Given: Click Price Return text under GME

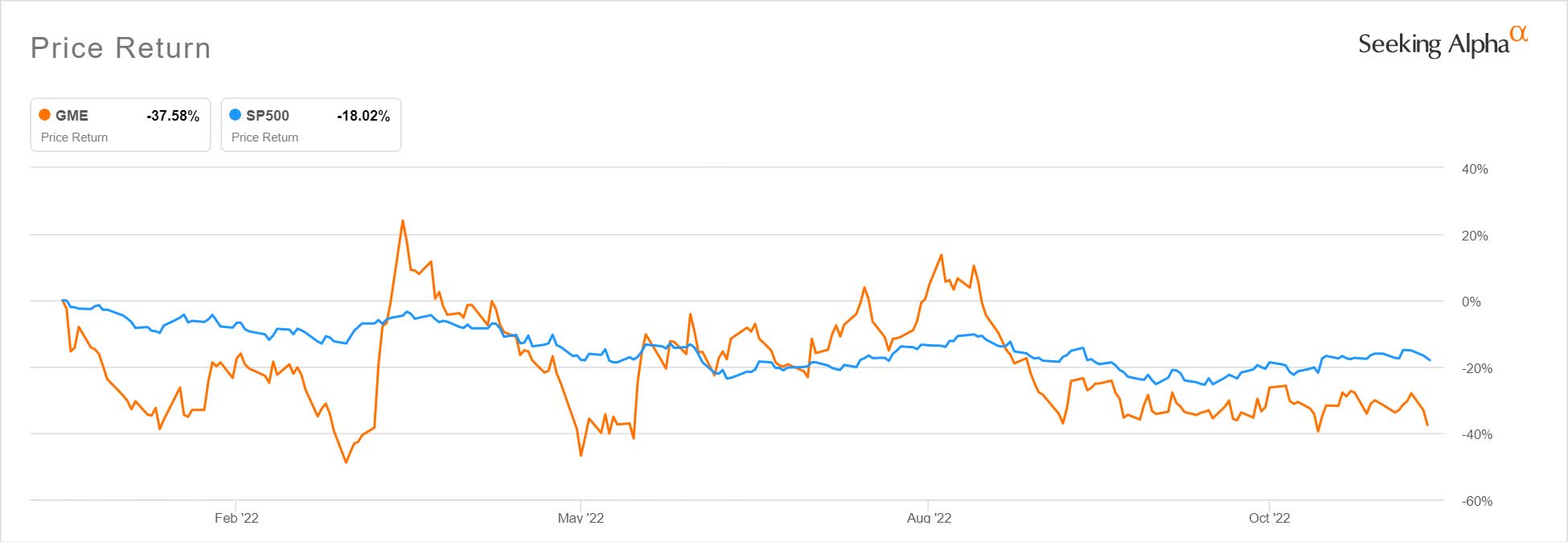Looking at the screenshot, I should [74, 138].
